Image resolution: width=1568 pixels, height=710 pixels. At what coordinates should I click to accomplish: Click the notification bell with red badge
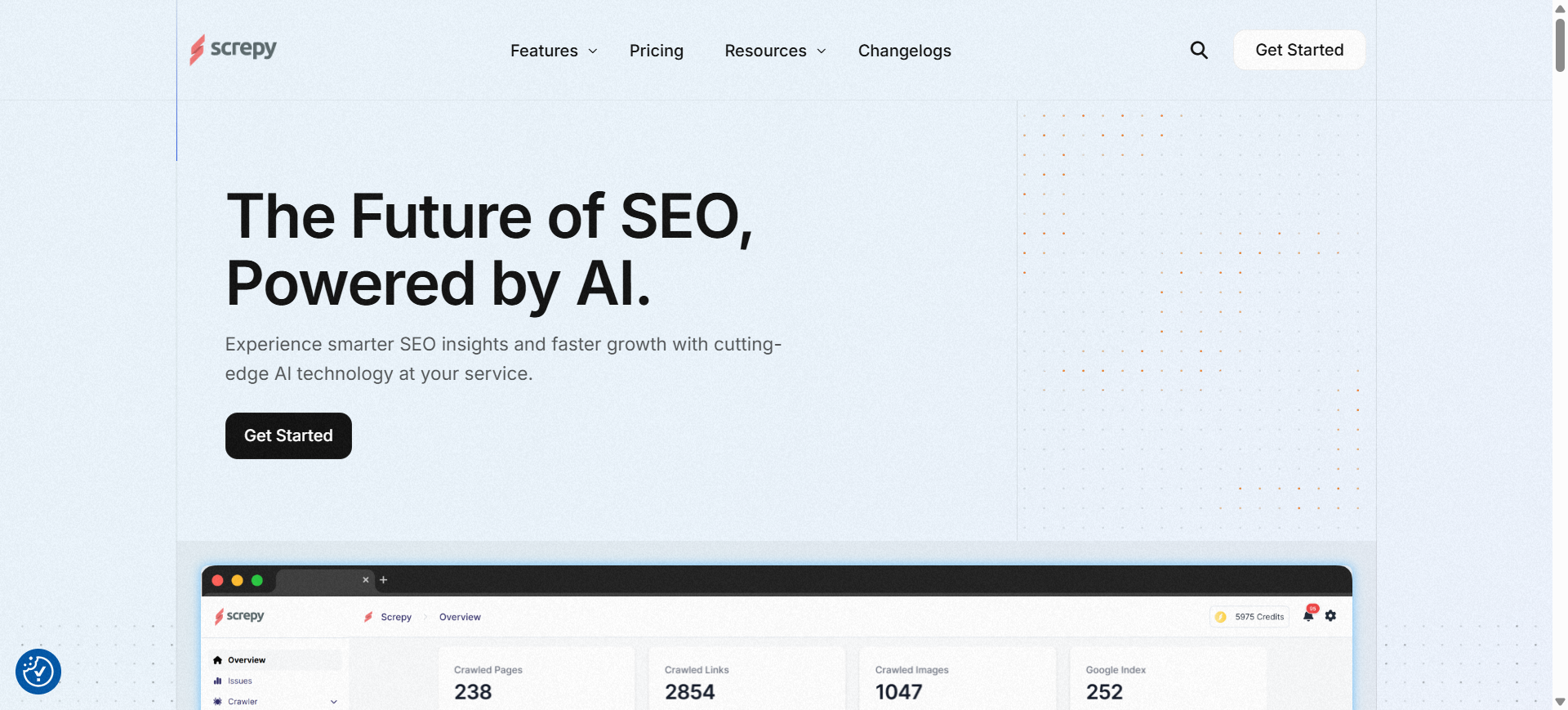(1308, 616)
